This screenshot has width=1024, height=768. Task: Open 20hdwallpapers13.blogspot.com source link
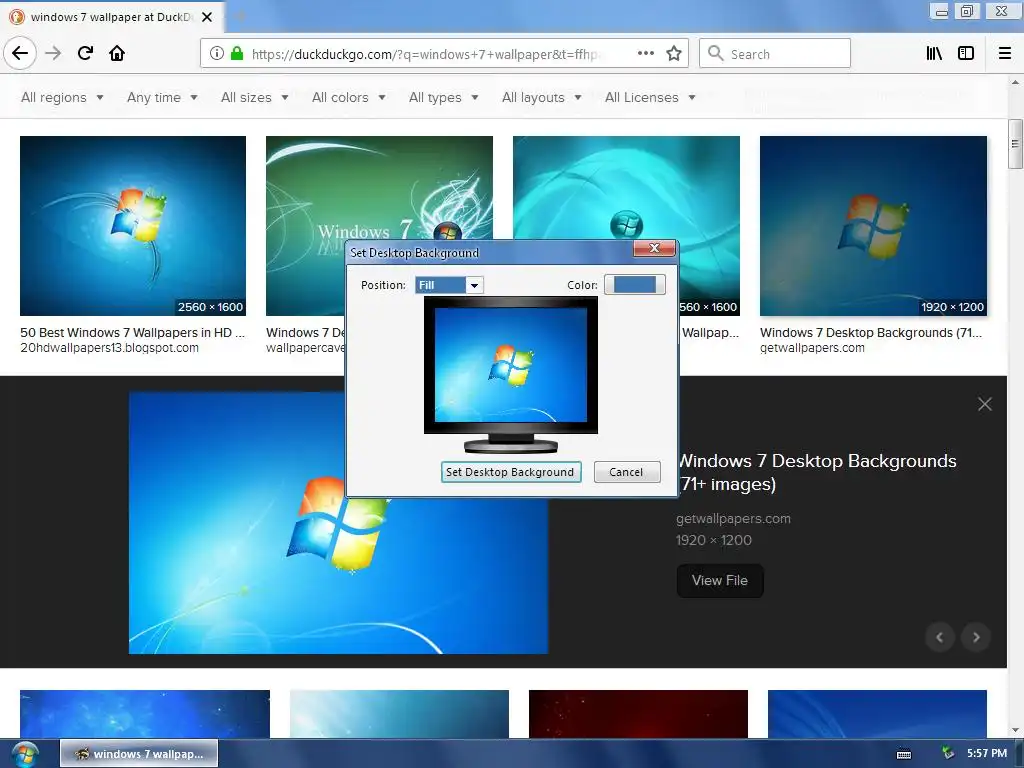coord(109,348)
